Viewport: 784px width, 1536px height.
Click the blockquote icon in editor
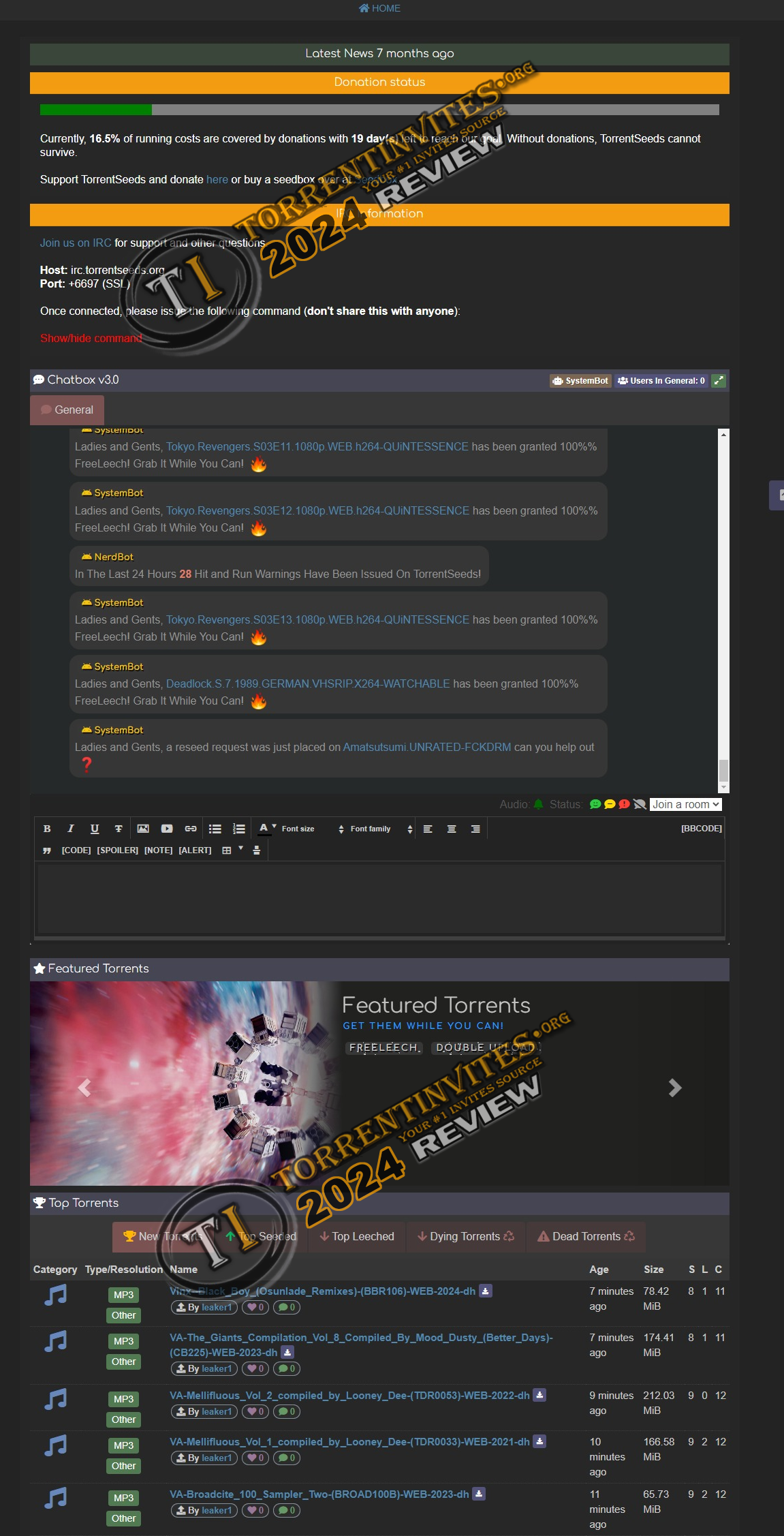point(47,850)
